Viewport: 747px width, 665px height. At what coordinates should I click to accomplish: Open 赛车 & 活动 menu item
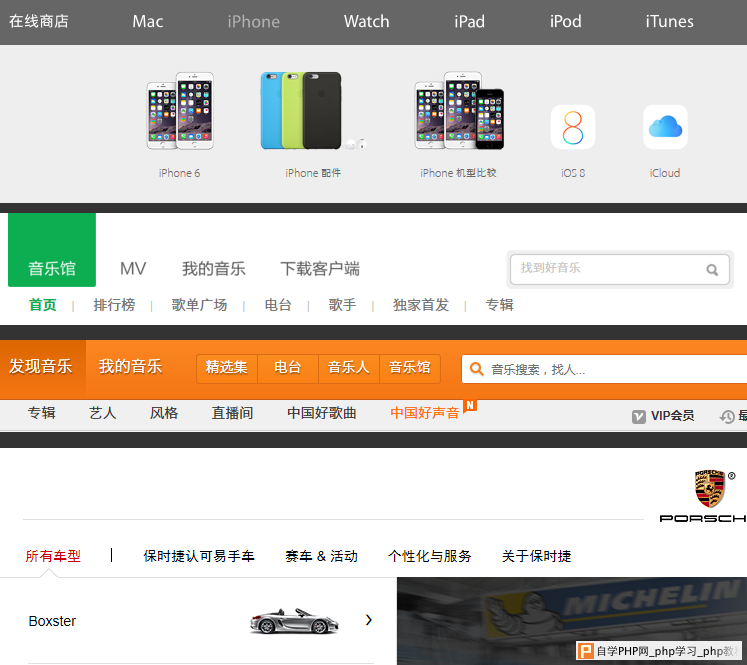[x=321, y=556]
